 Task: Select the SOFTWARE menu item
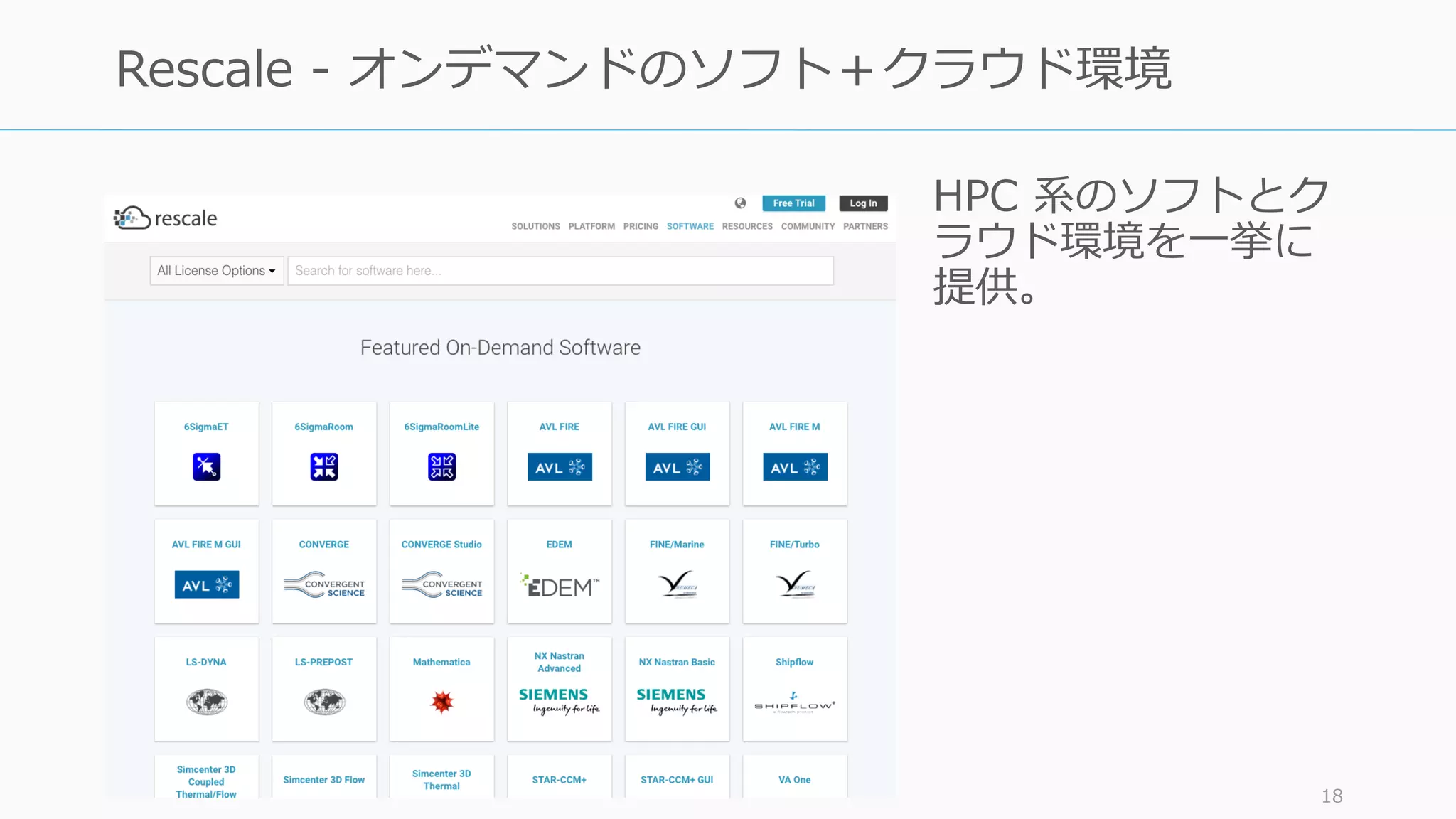690,226
